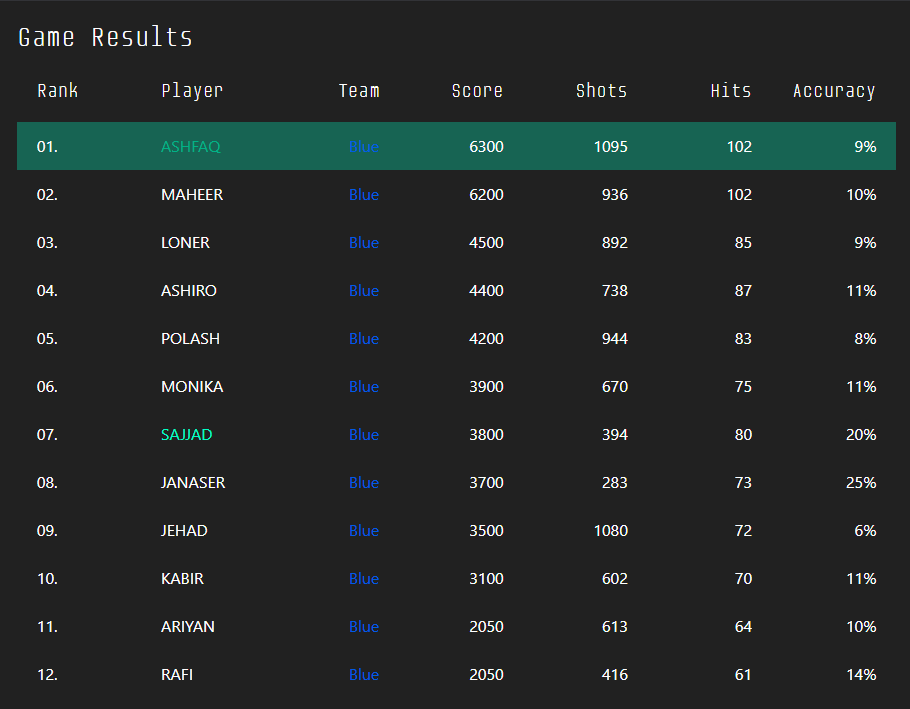Click player name RAFI
Image resolution: width=910 pixels, height=709 pixels.
pos(177,675)
